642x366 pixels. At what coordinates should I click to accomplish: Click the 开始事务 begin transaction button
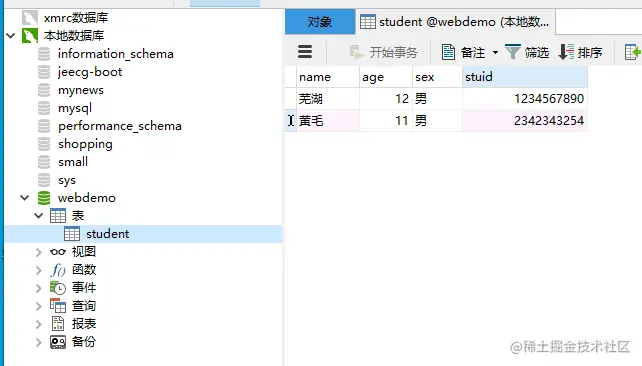[383, 52]
